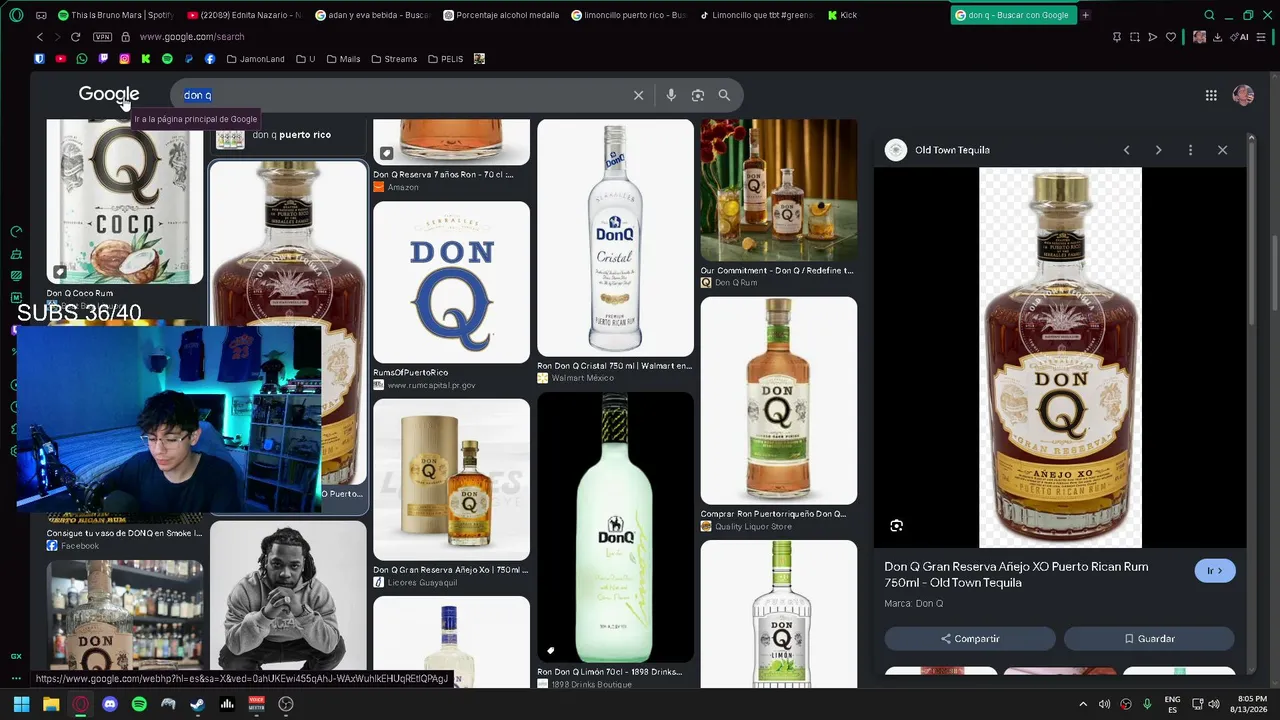Open the Windows Start menu
The image size is (1280, 720).
(21, 704)
